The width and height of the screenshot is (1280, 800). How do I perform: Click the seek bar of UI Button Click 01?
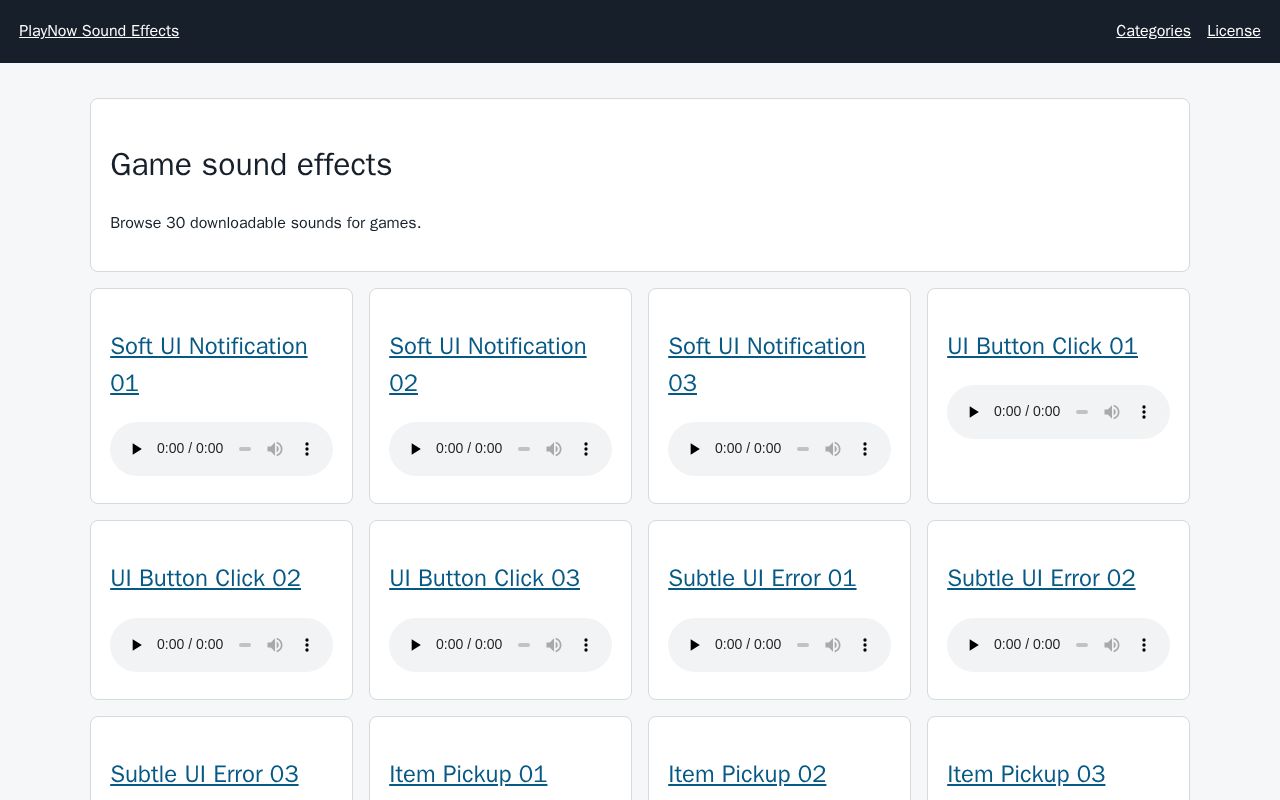point(1082,412)
